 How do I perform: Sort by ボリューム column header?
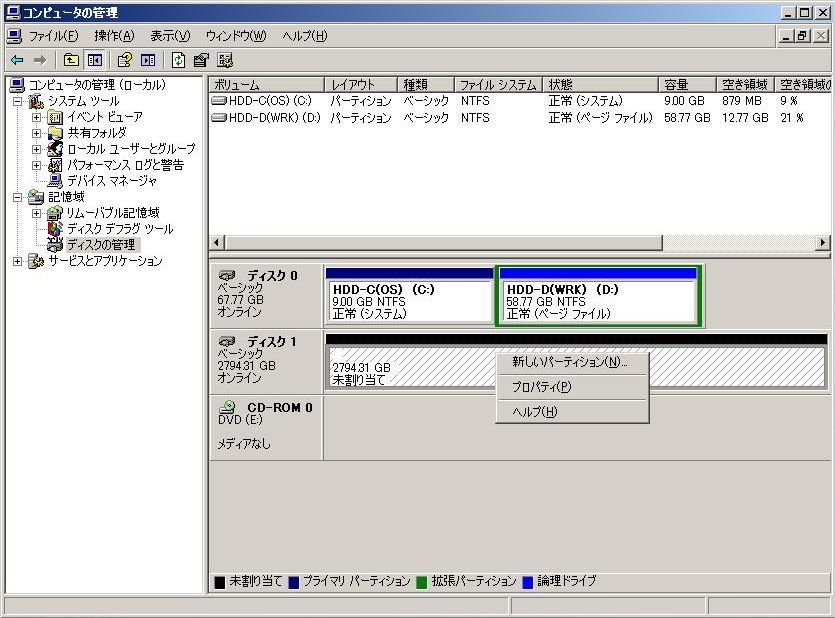pos(266,85)
